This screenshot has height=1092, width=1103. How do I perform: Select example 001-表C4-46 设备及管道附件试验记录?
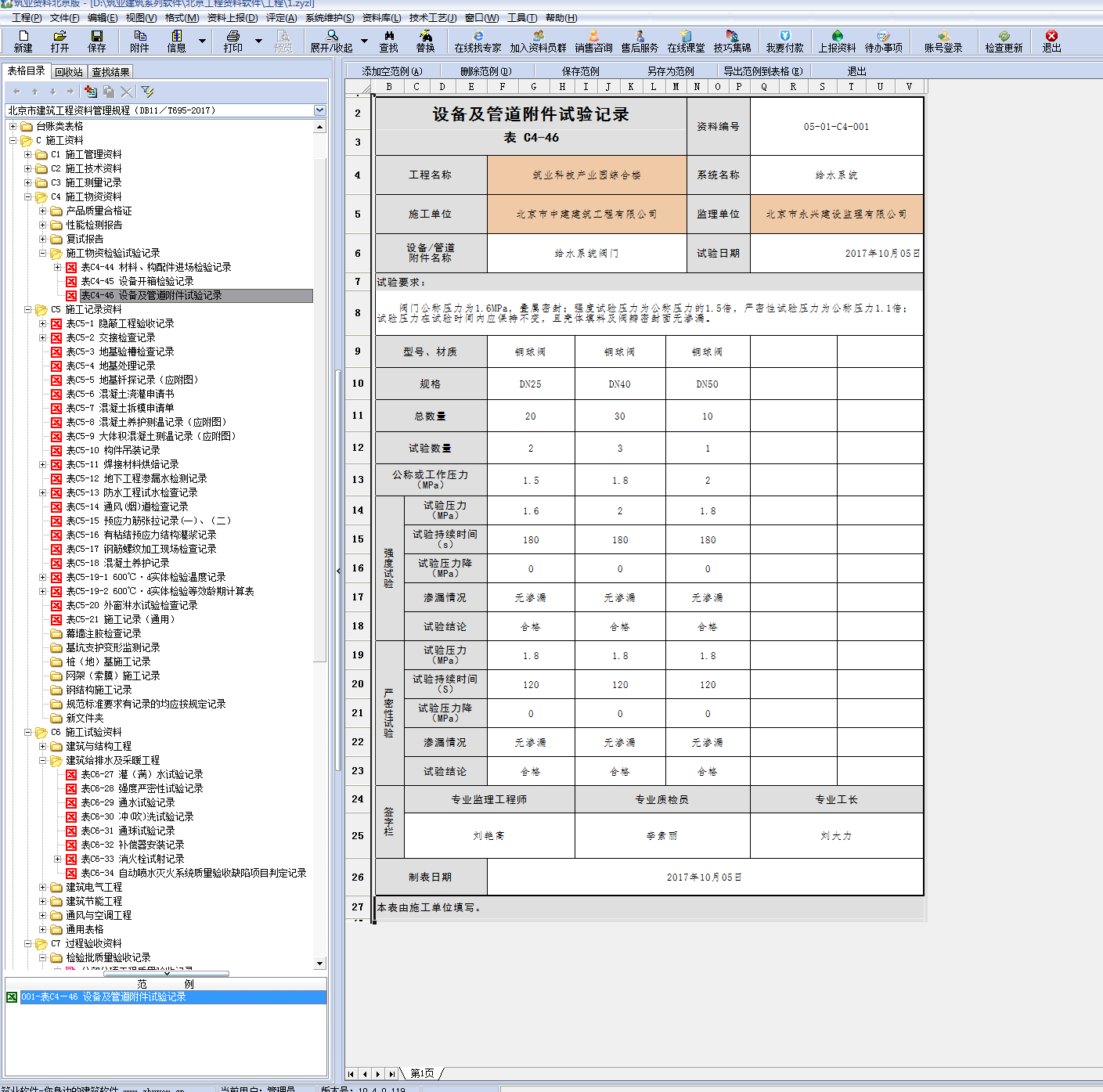click(x=103, y=997)
